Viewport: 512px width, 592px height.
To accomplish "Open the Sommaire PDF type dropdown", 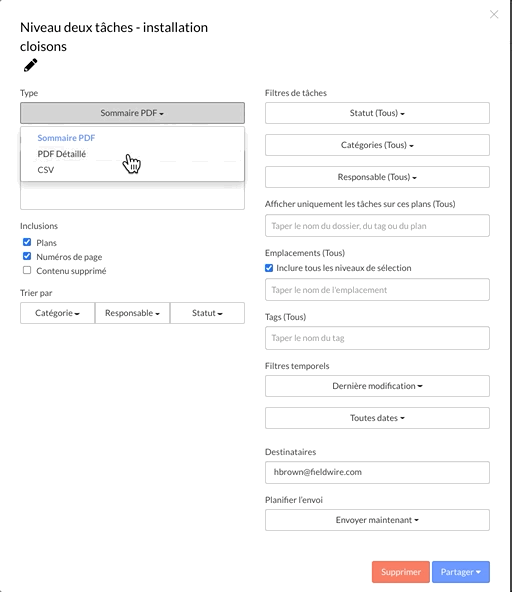I will tap(132, 113).
